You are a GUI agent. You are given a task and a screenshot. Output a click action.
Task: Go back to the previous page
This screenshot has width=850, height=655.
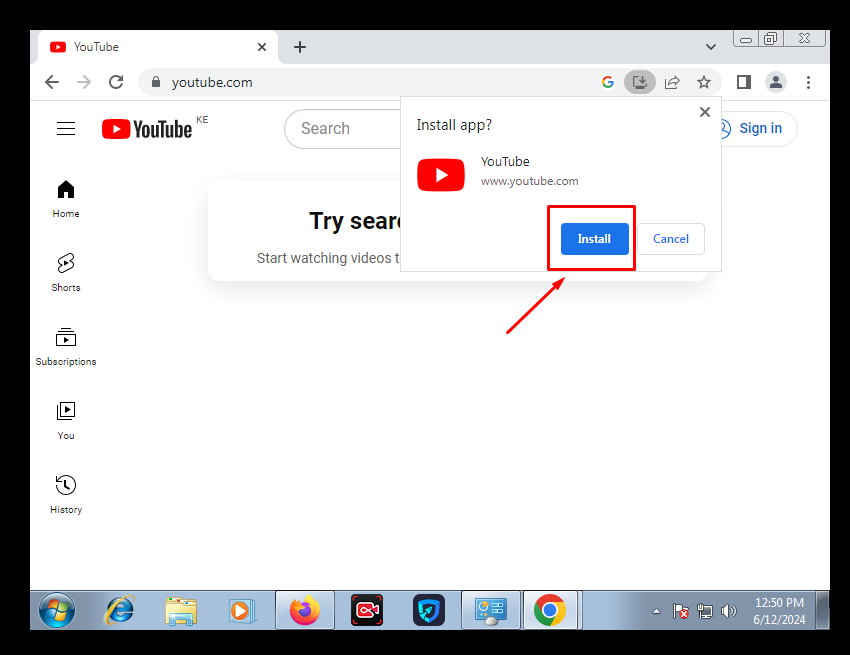pos(52,82)
